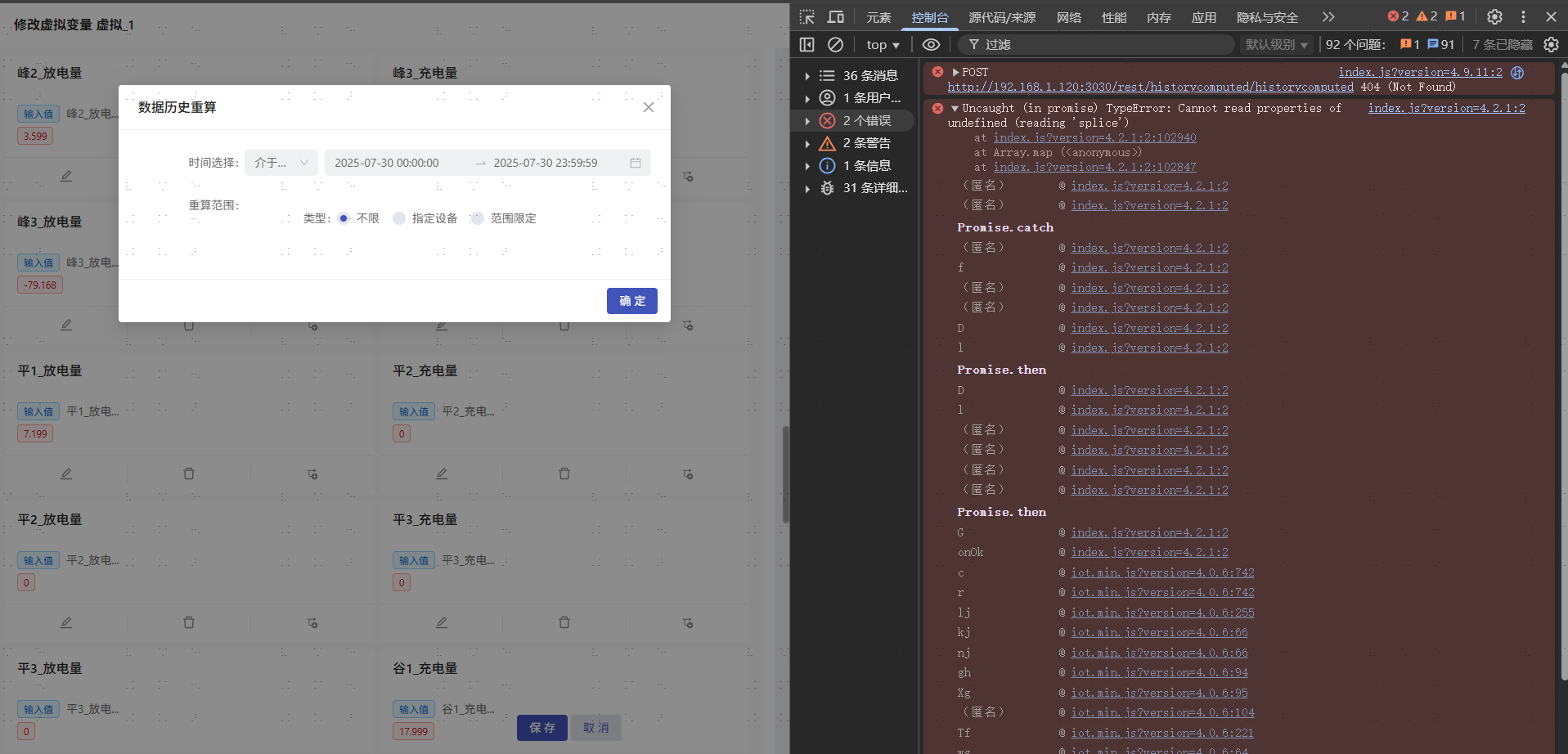Click the edit pencil icon under 峰2_放电量
The image size is (1568, 754).
66,176
